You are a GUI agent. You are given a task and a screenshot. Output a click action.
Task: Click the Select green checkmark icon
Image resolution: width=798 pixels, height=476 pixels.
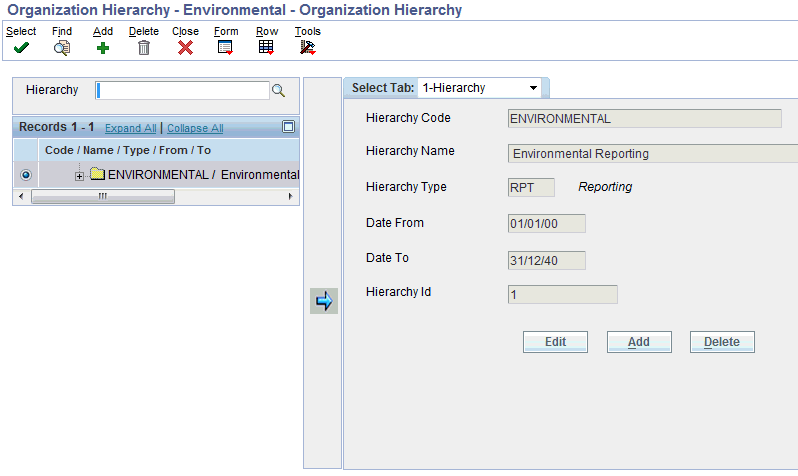[21, 47]
